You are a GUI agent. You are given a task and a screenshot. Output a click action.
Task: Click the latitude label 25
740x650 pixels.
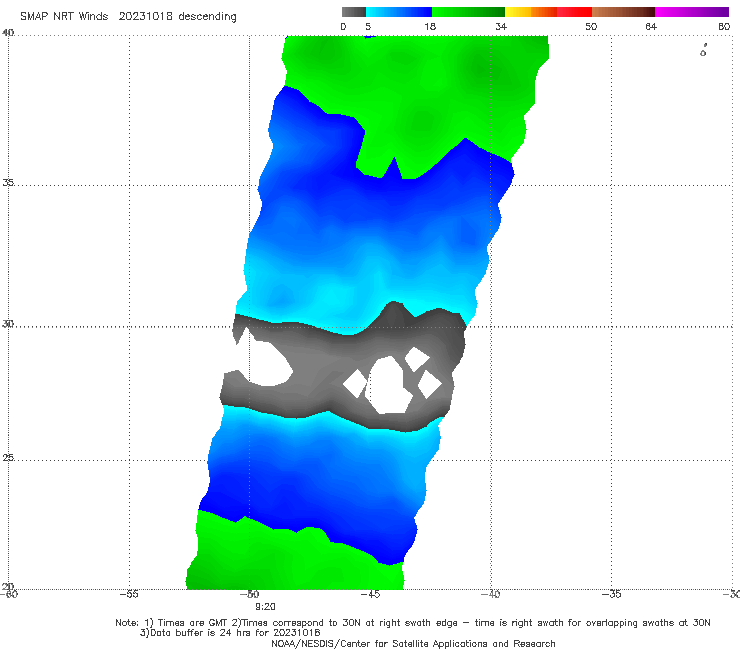click(x=8, y=457)
